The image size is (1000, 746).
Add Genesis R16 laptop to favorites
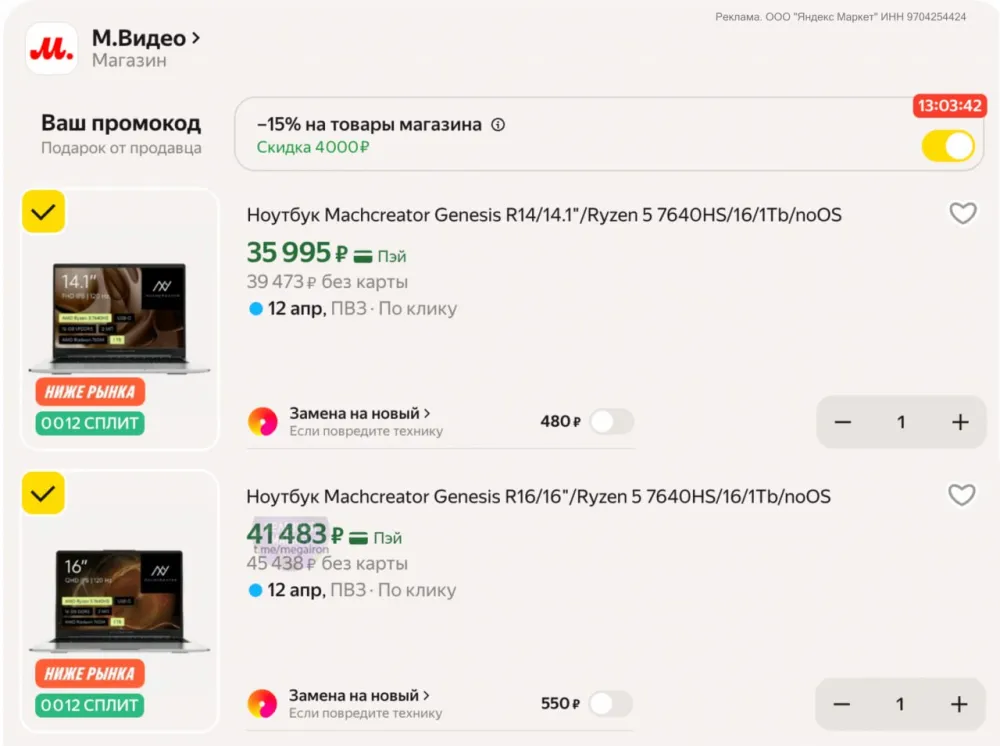(x=961, y=495)
